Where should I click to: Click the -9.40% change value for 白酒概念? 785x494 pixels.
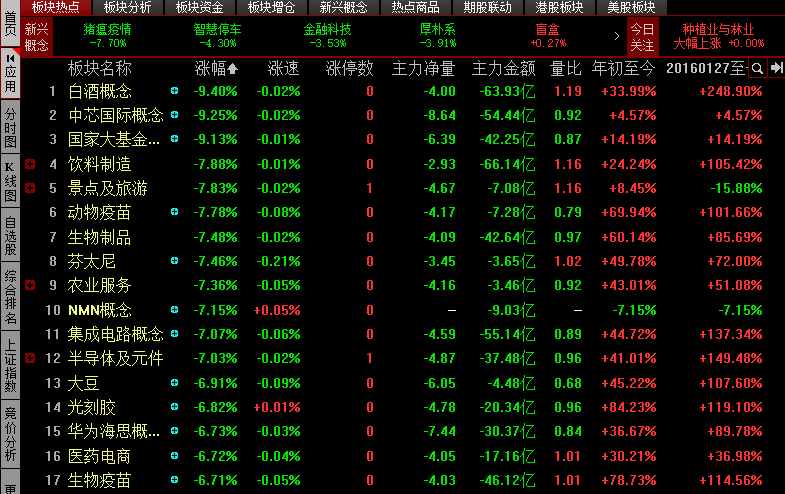(216, 91)
